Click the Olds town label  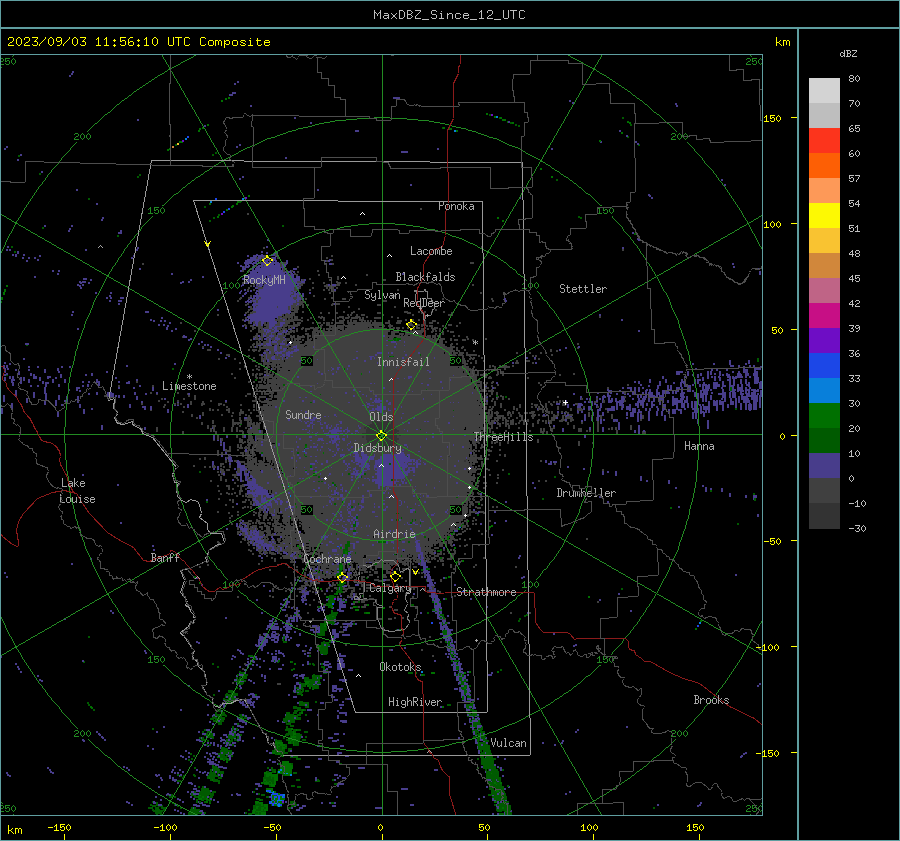pyautogui.click(x=381, y=417)
